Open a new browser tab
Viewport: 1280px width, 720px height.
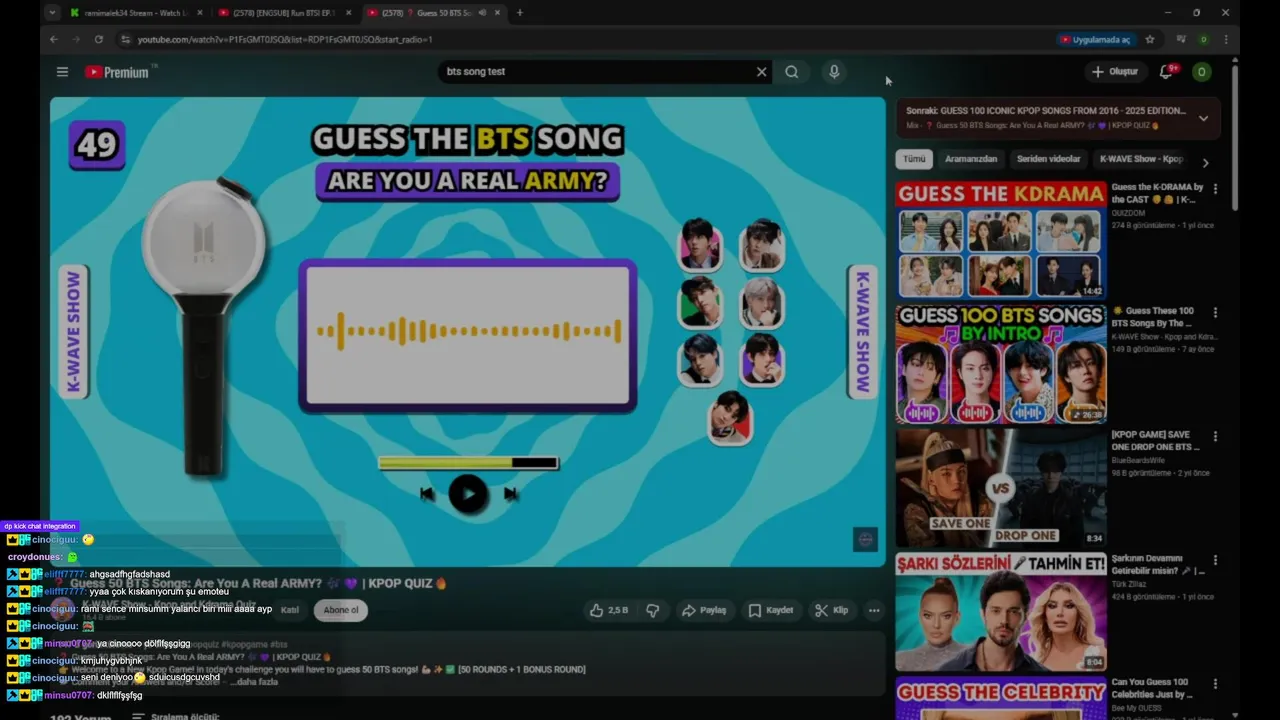pos(519,12)
